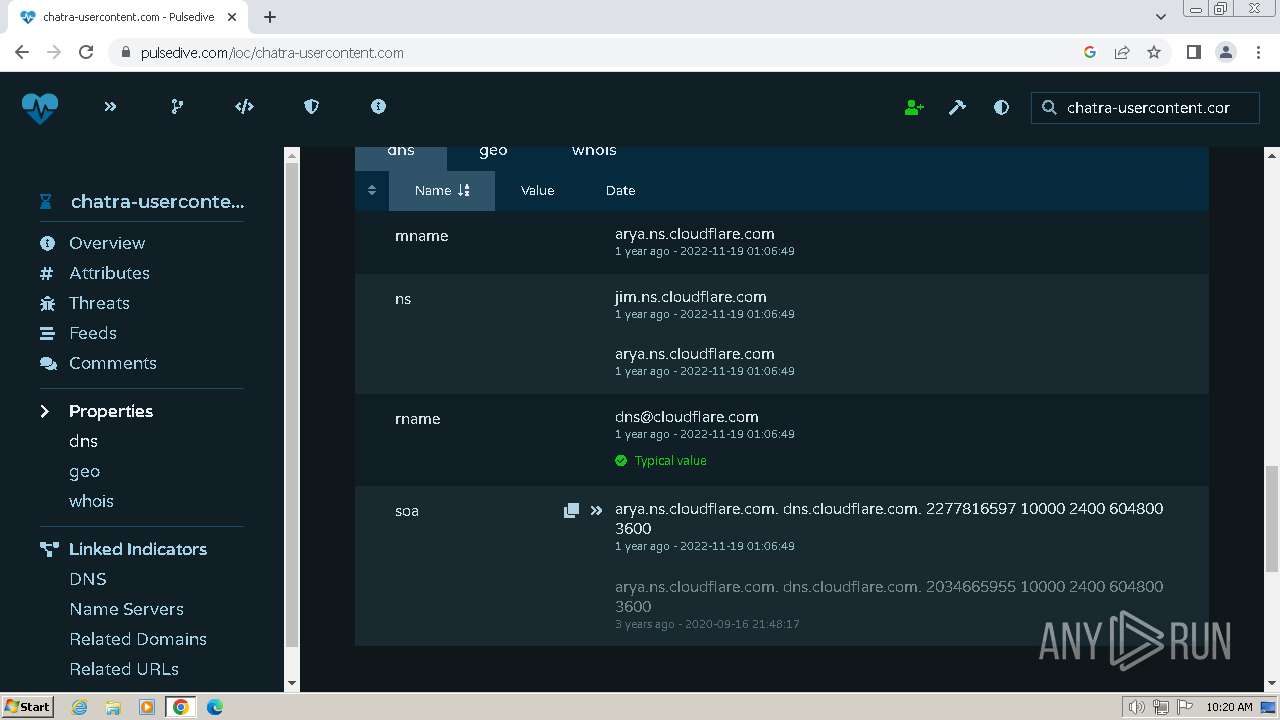
Task: Share this page icon in address bar
Action: (x=1122, y=52)
